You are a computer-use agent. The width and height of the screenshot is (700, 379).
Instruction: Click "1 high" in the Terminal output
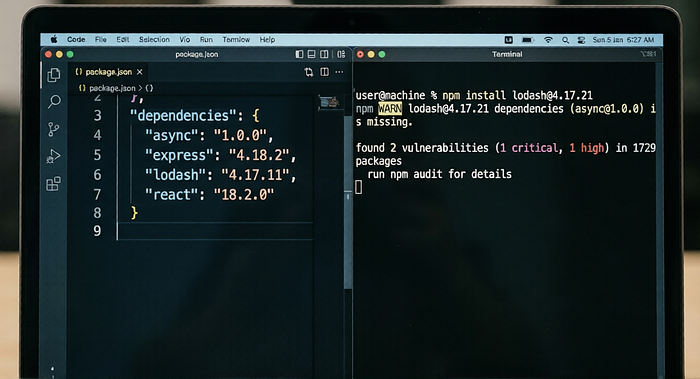click(586, 148)
